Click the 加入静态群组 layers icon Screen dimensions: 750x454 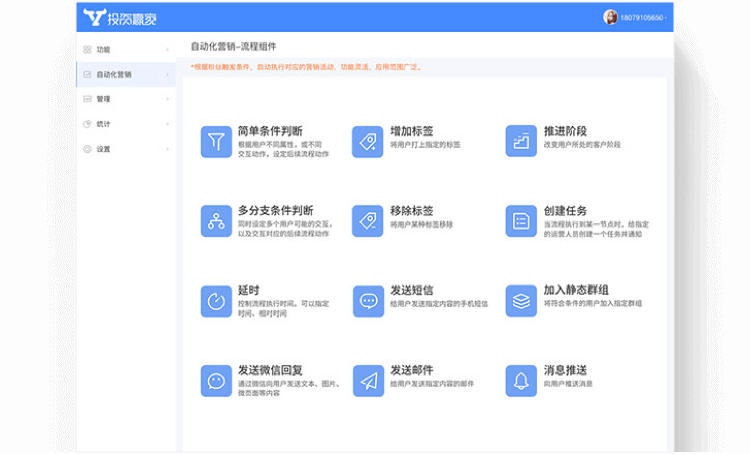pyautogui.click(x=521, y=300)
